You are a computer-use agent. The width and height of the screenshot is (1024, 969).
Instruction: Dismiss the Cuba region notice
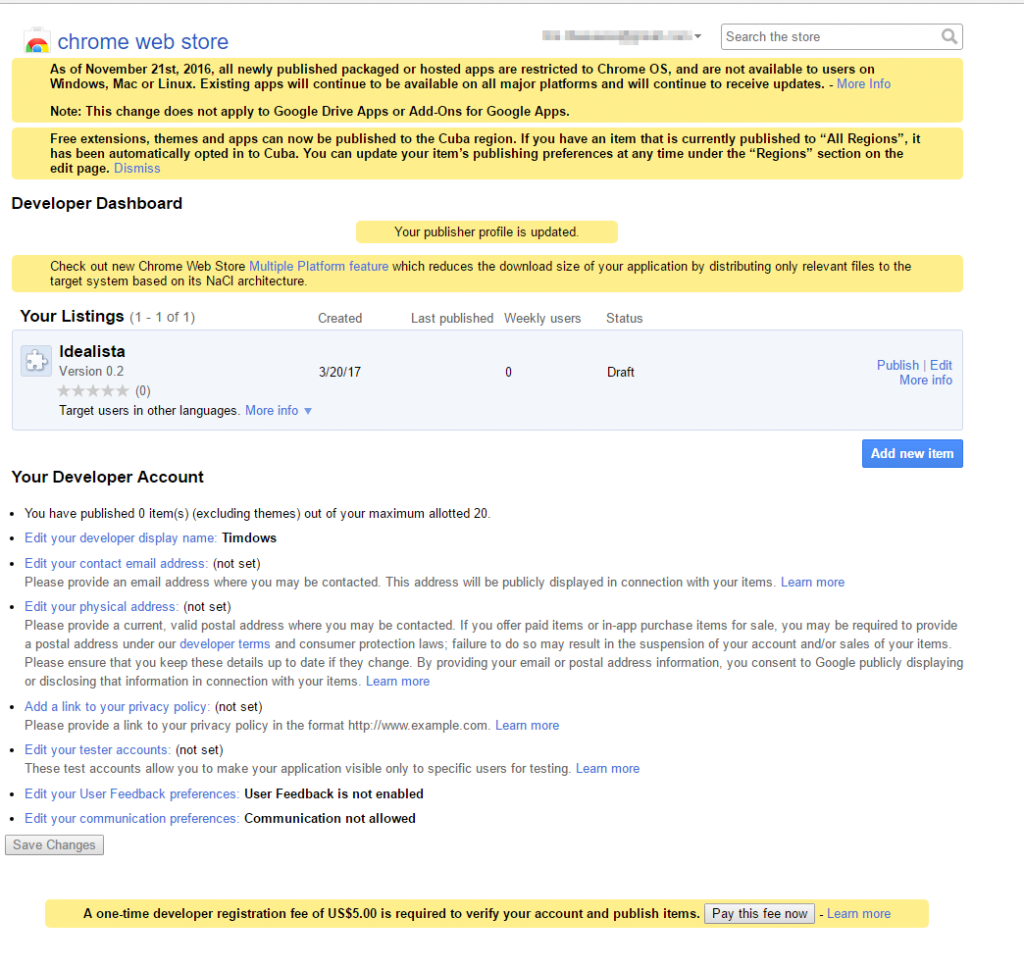coord(137,168)
